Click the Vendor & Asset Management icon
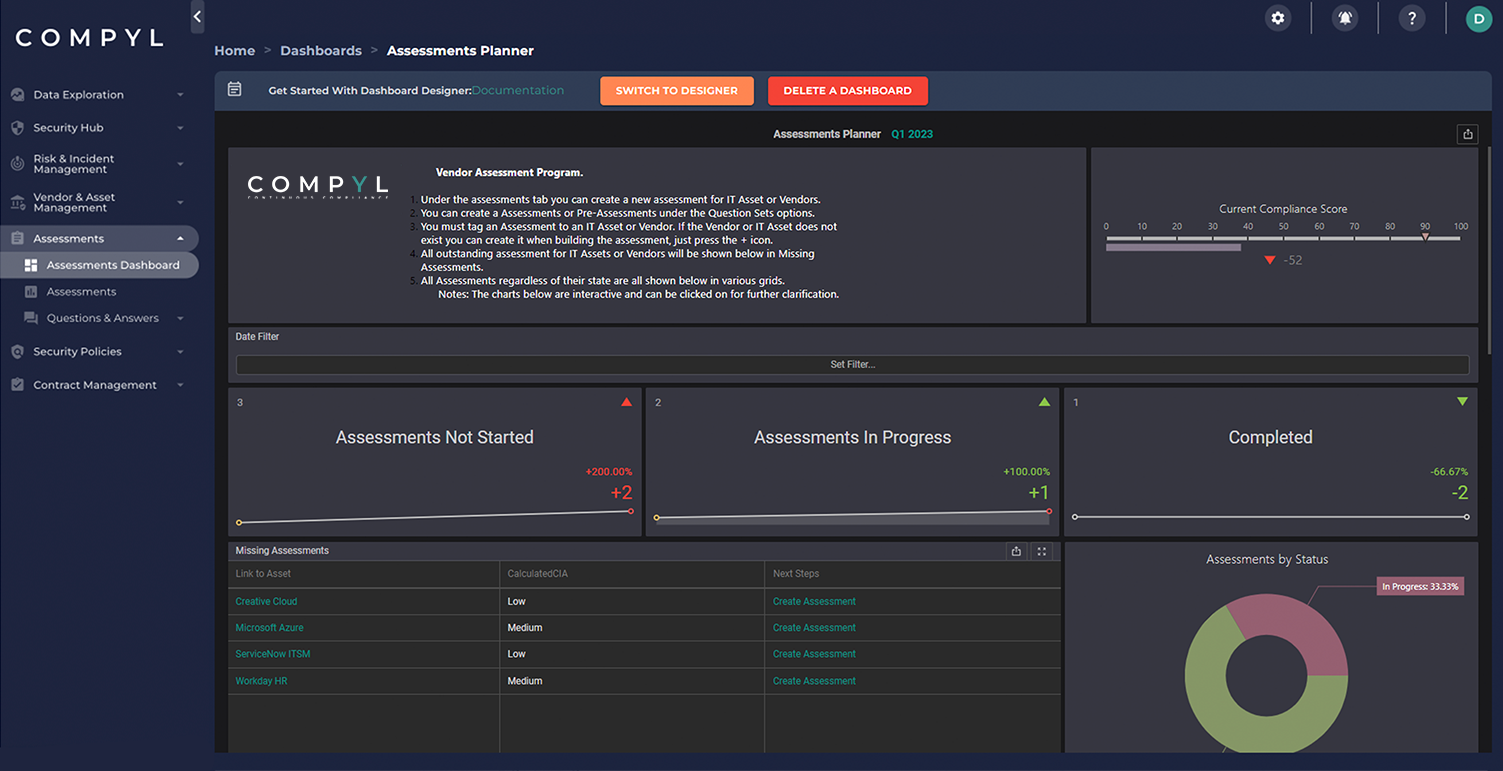1503x771 pixels. [x=18, y=202]
